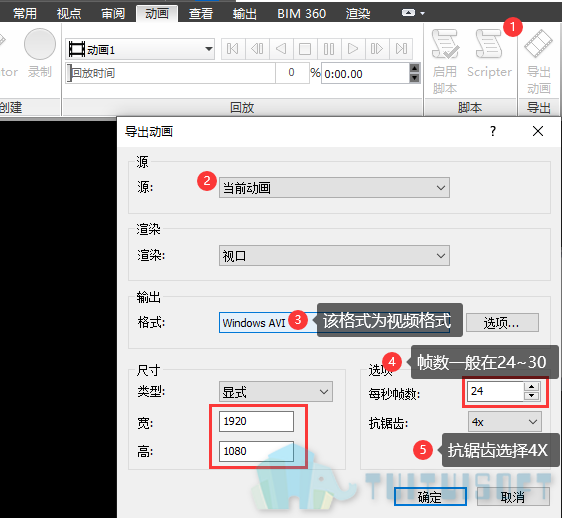Click the 0:00.00 time field
Image resolution: width=562 pixels, height=518 pixels.
coord(365,73)
